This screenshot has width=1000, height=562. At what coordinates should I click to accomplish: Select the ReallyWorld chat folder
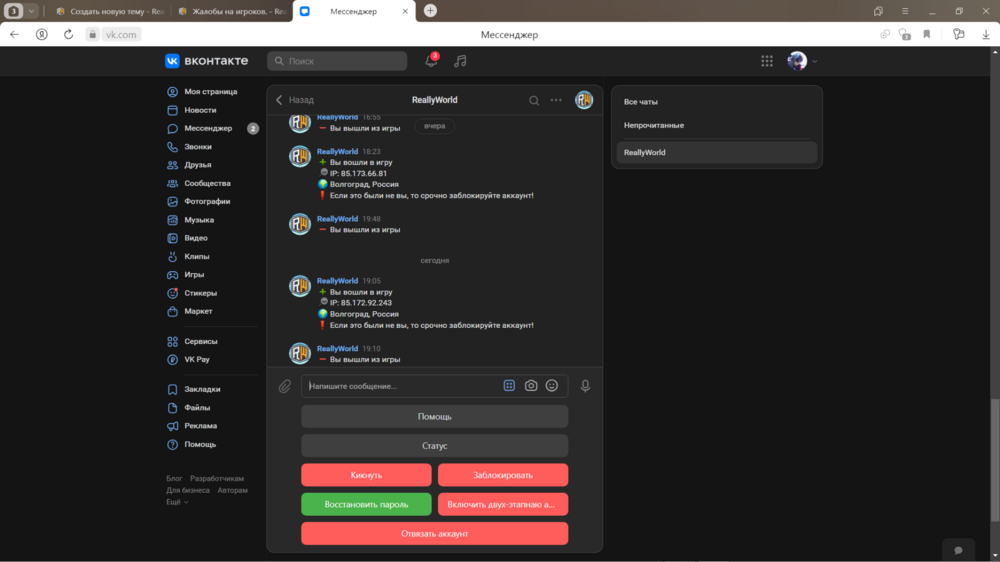tap(716, 152)
